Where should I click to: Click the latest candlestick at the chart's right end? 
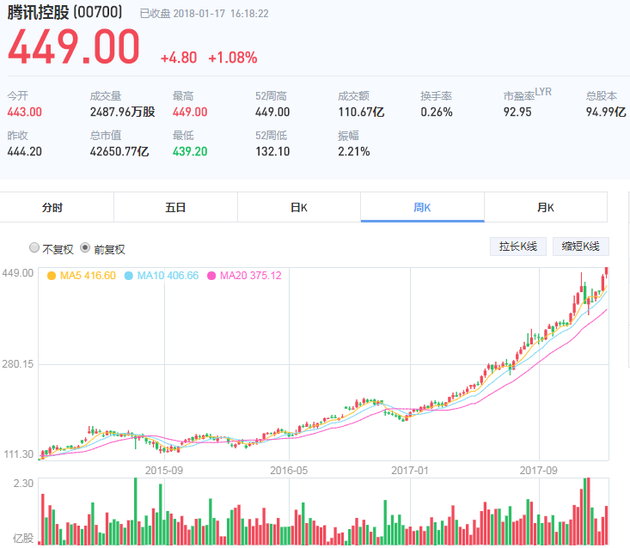click(606, 272)
